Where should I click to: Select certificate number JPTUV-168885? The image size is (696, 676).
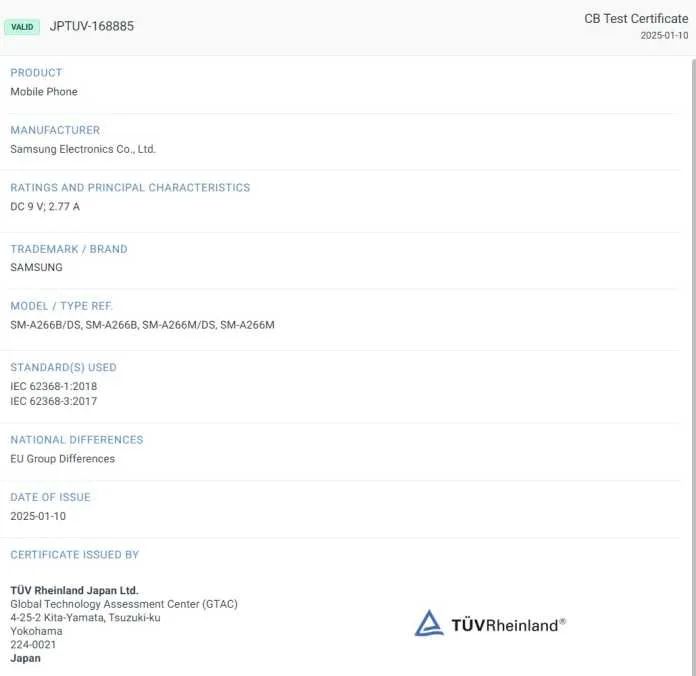(x=91, y=26)
